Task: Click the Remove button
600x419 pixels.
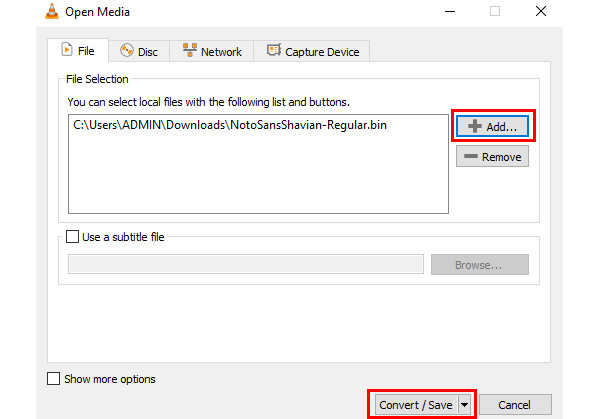Action: pos(492,157)
